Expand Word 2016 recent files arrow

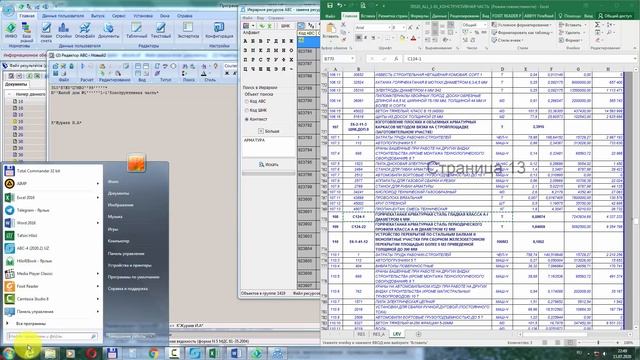[98, 223]
